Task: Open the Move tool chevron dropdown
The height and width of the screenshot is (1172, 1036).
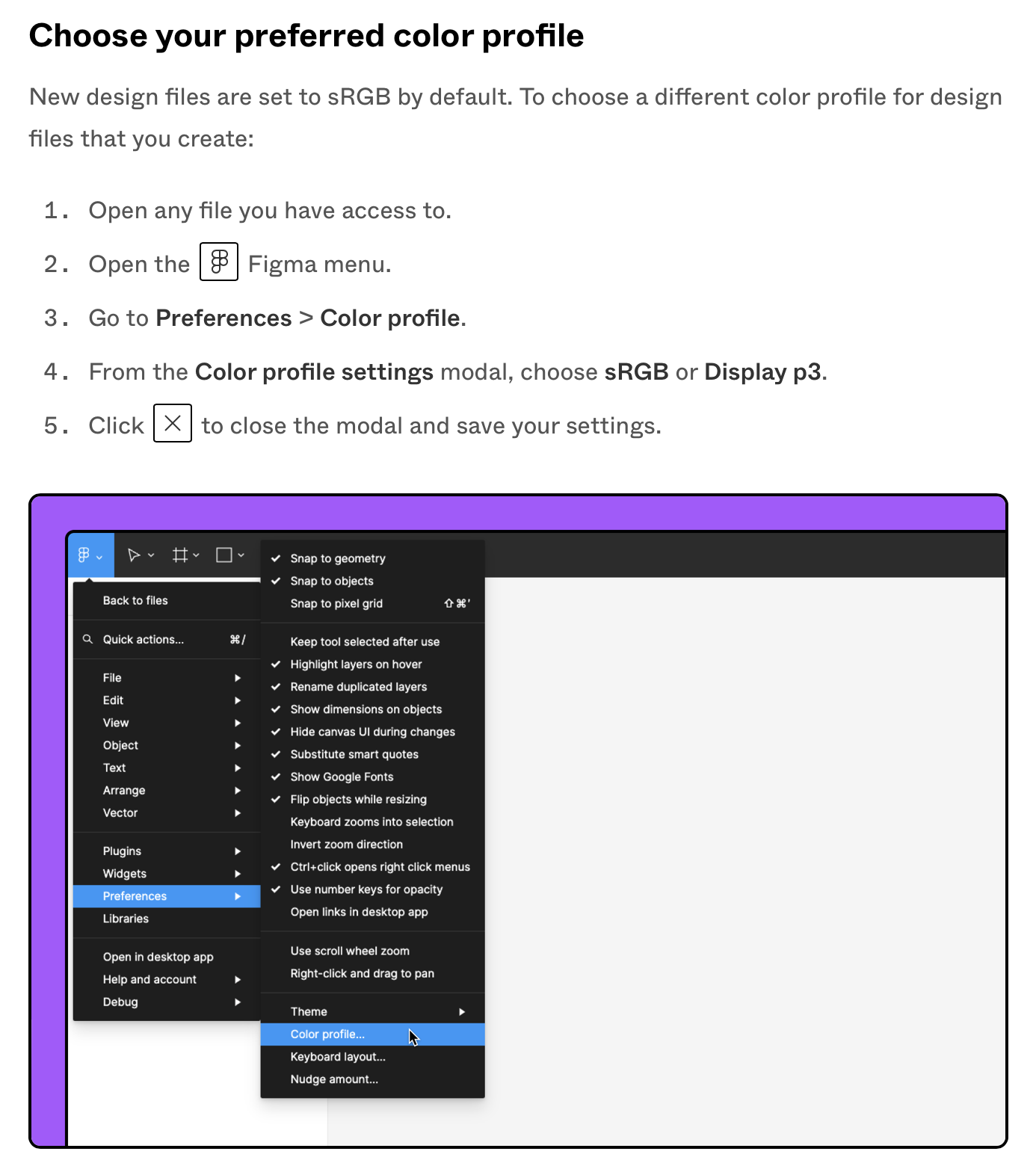Action: coord(151,555)
